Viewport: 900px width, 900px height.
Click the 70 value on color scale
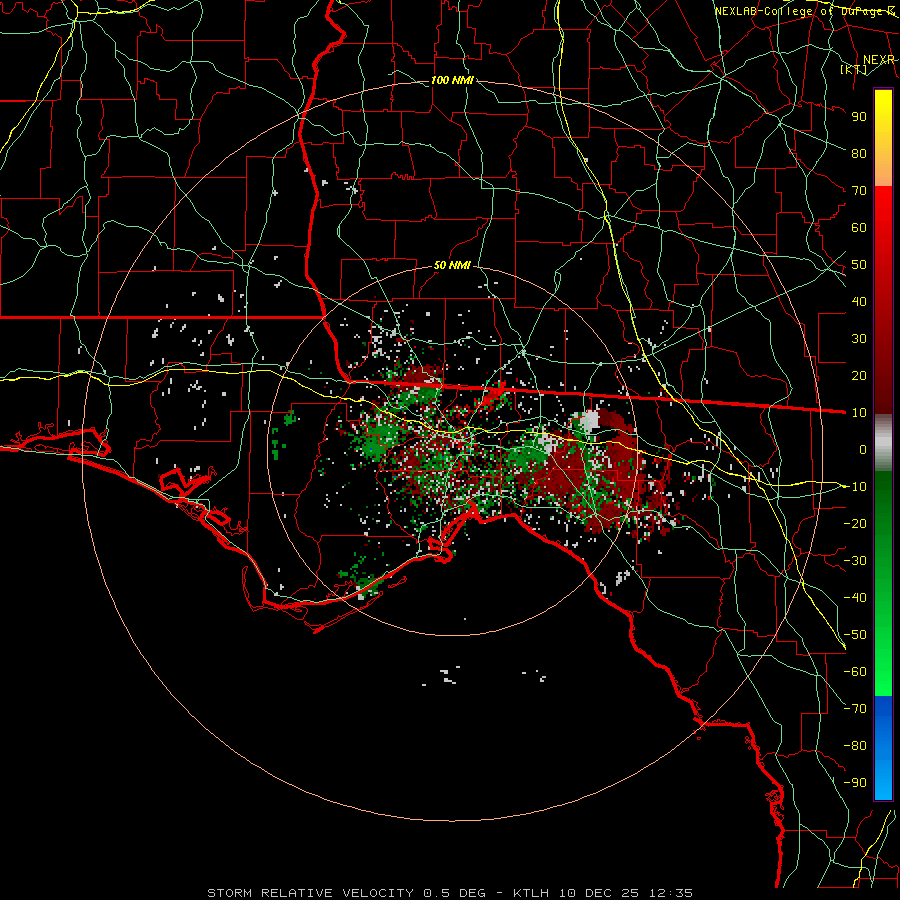[859, 191]
